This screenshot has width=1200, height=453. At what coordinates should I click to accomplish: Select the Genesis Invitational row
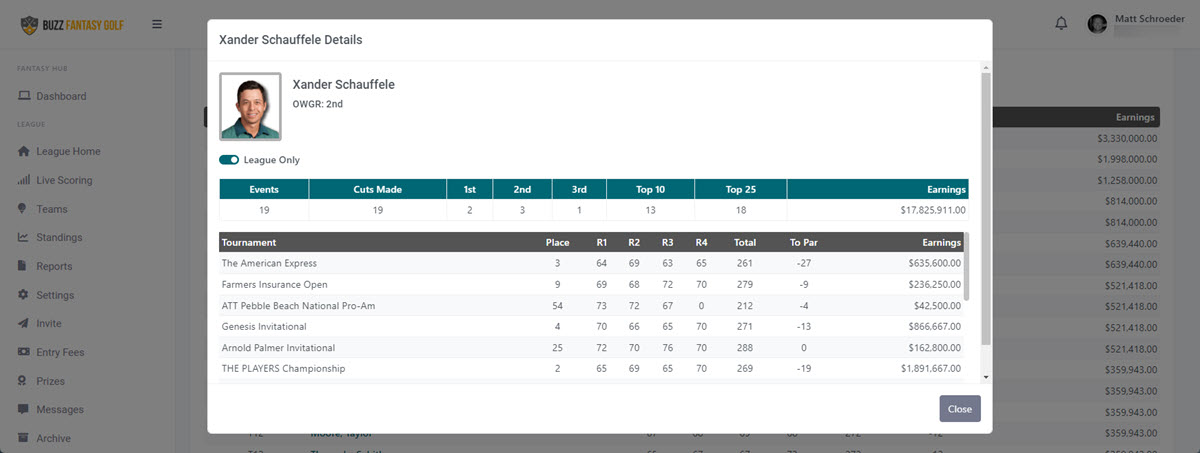591,326
